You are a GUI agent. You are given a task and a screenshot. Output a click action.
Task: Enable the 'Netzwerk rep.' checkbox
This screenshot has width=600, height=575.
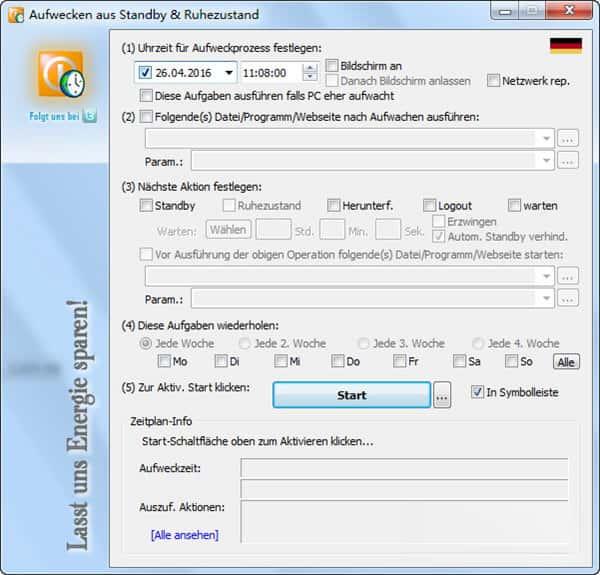[x=493, y=81]
